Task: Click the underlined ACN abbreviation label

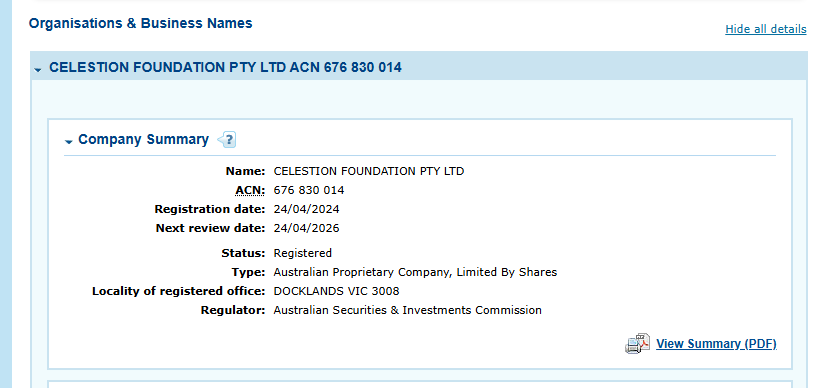Action: tap(250, 191)
